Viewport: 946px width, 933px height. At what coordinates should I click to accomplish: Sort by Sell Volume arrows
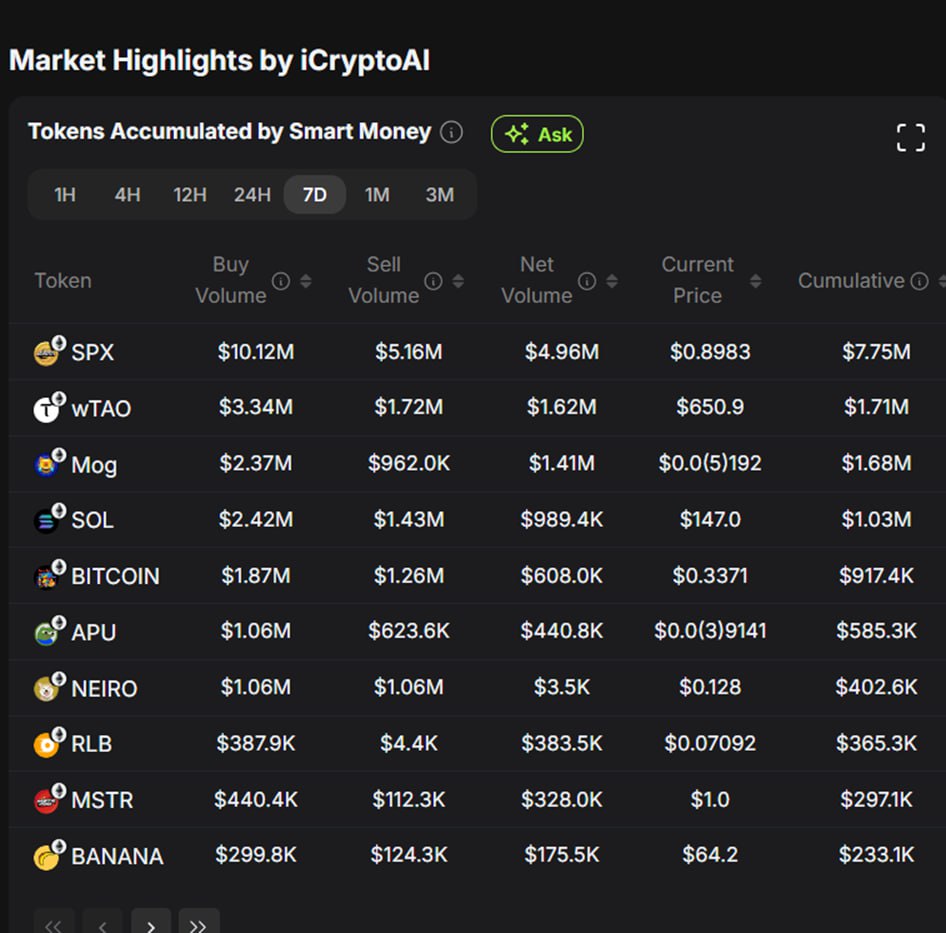[458, 281]
